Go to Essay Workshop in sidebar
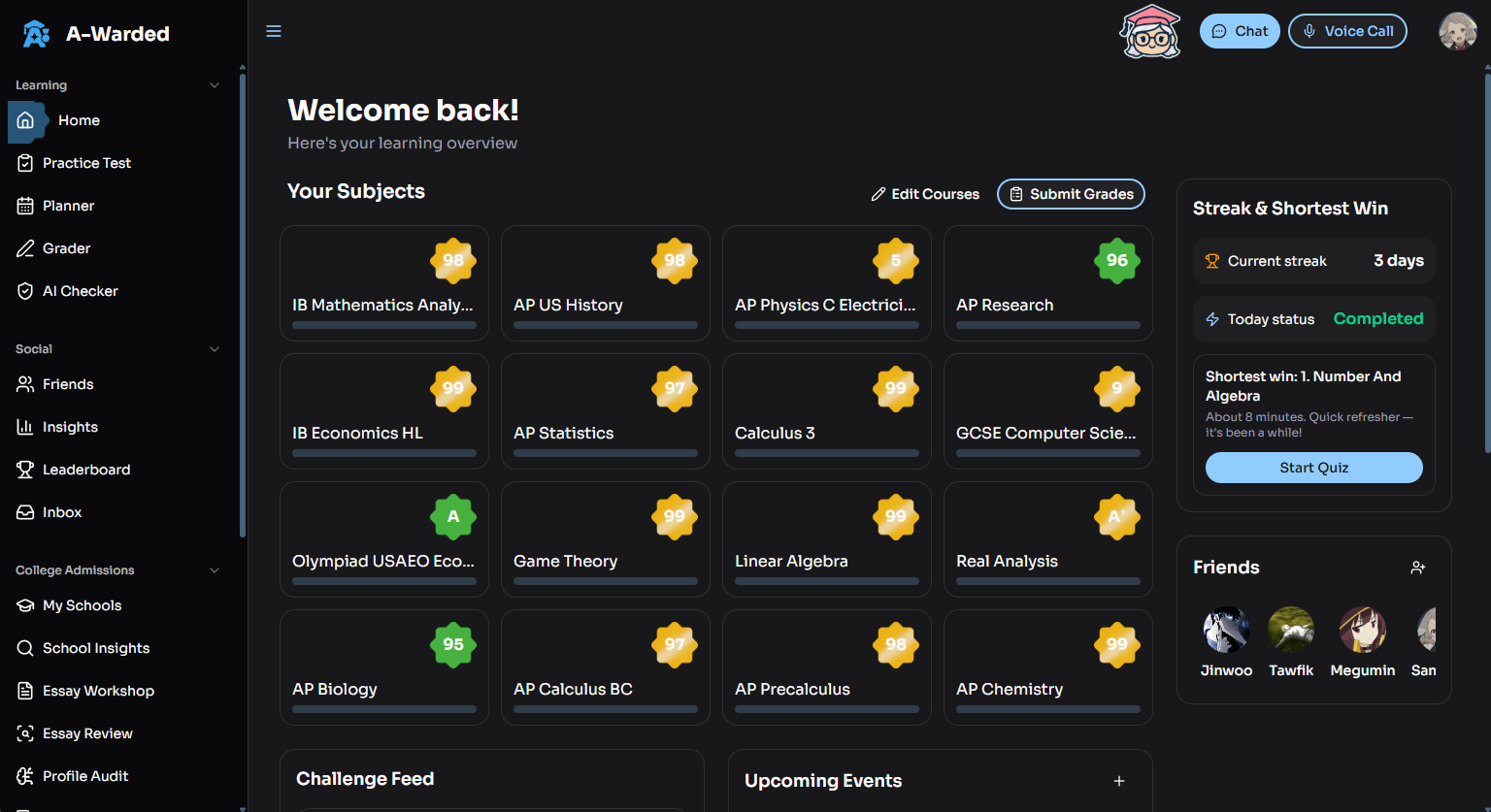 click(98, 691)
